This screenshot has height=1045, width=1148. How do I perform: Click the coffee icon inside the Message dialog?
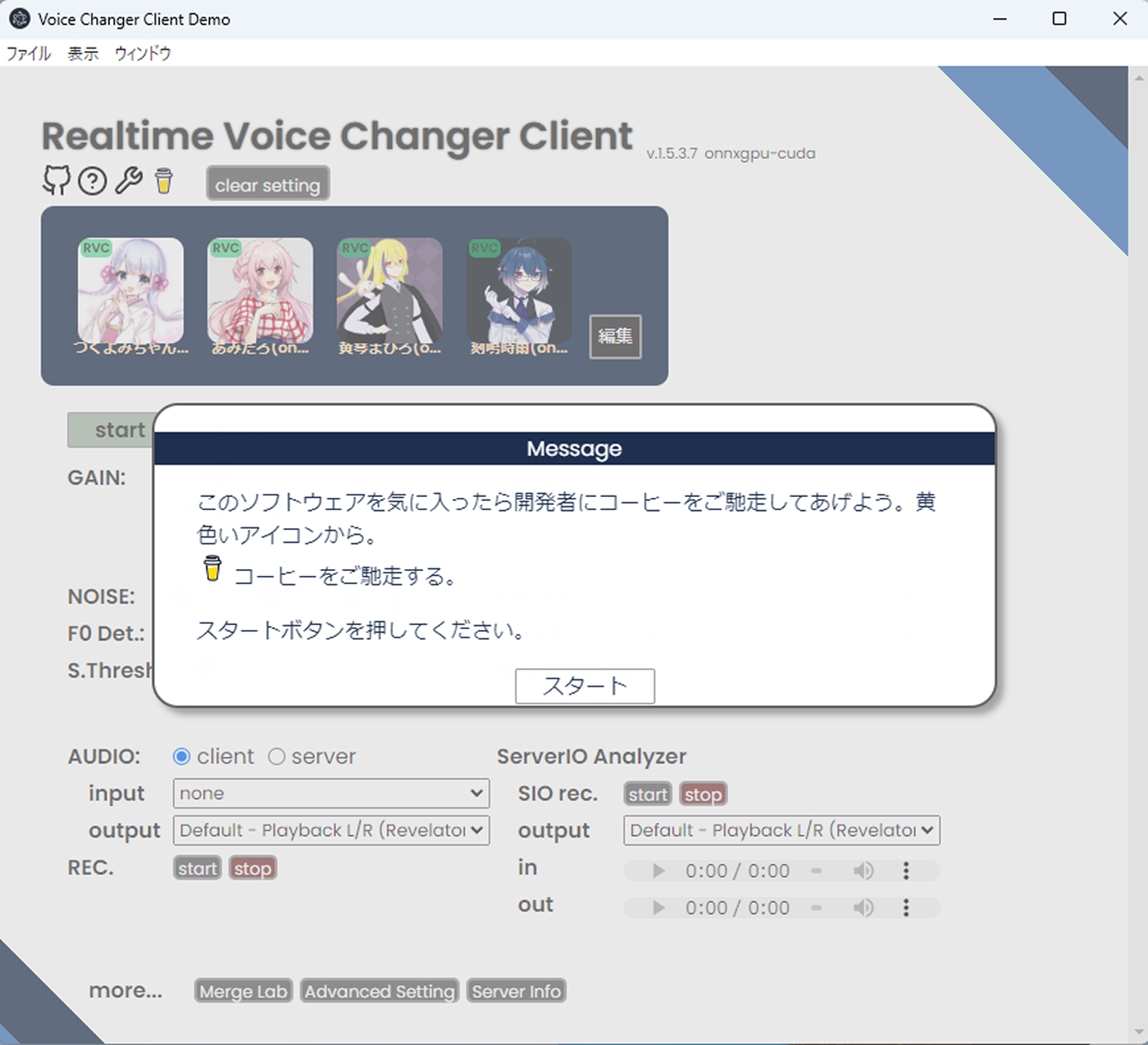pyautogui.click(x=212, y=568)
